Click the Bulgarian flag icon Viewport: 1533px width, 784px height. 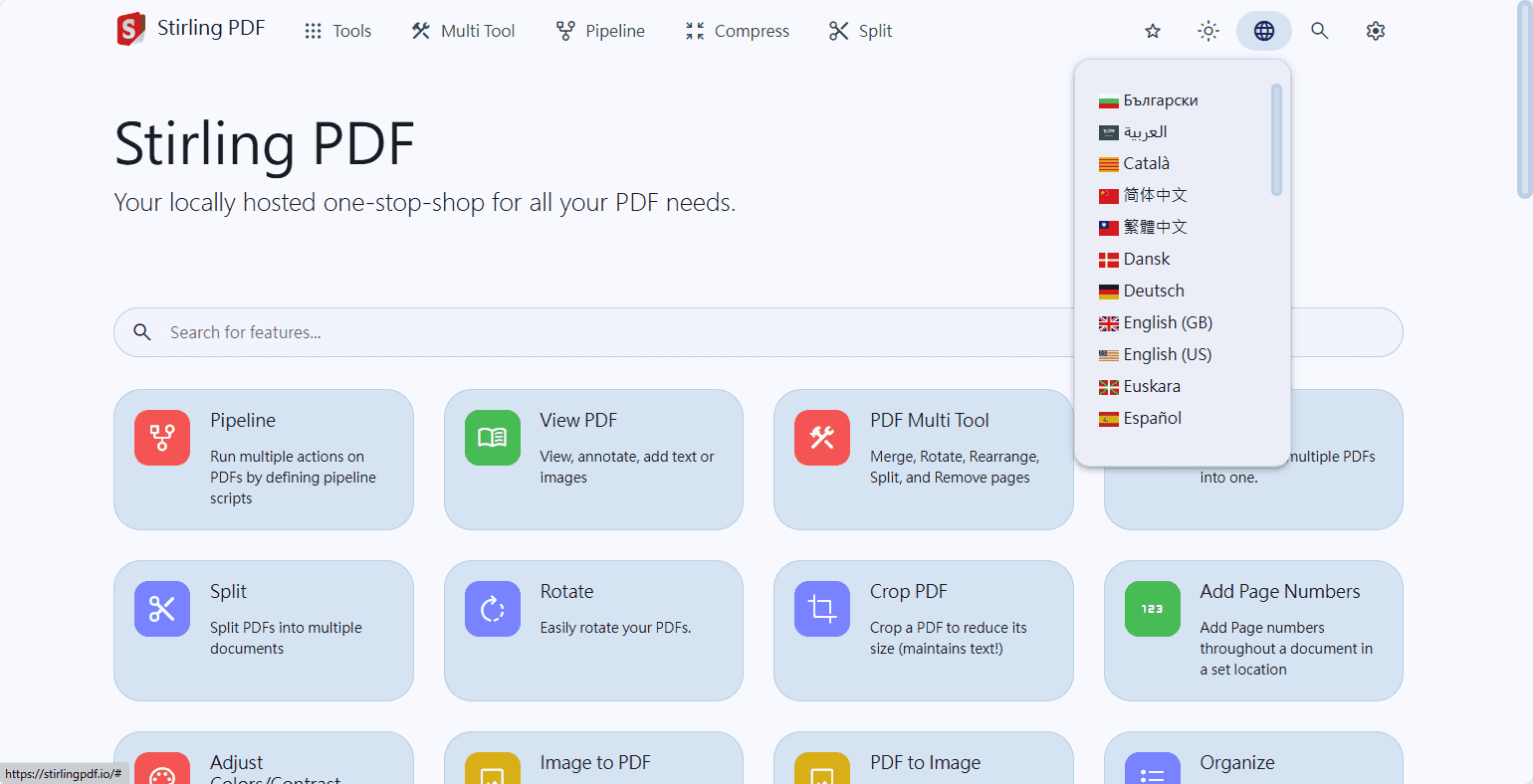(1109, 101)
